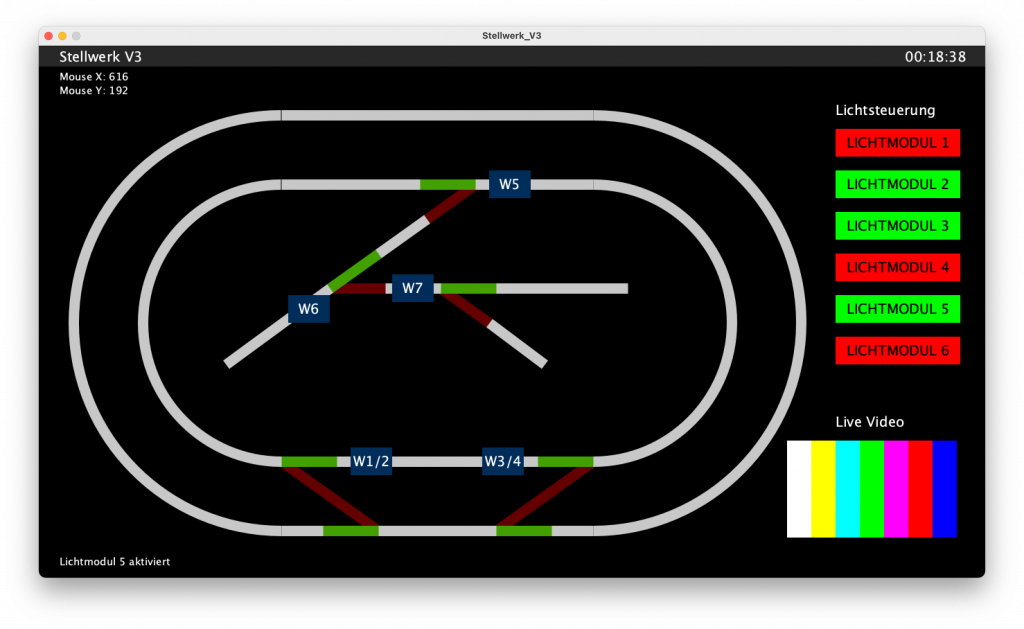Screen dimensions: 1024x629
Task: Click the yellow bar in Live Video
Action: [x=823, y=489]
